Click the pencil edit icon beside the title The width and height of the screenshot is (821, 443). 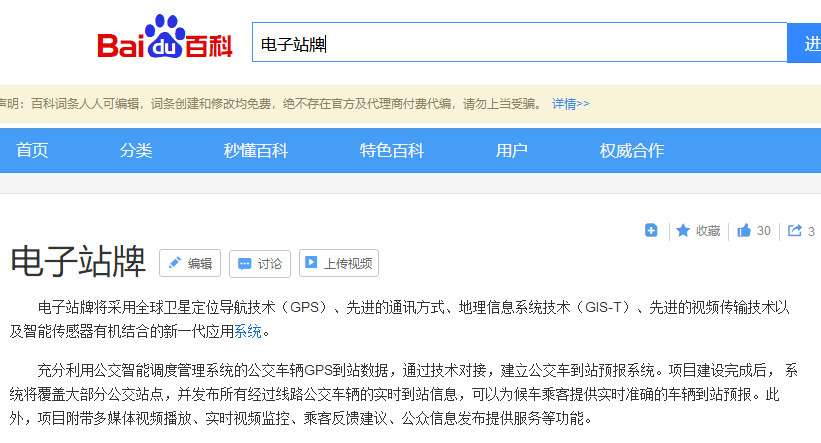point(175,264)
